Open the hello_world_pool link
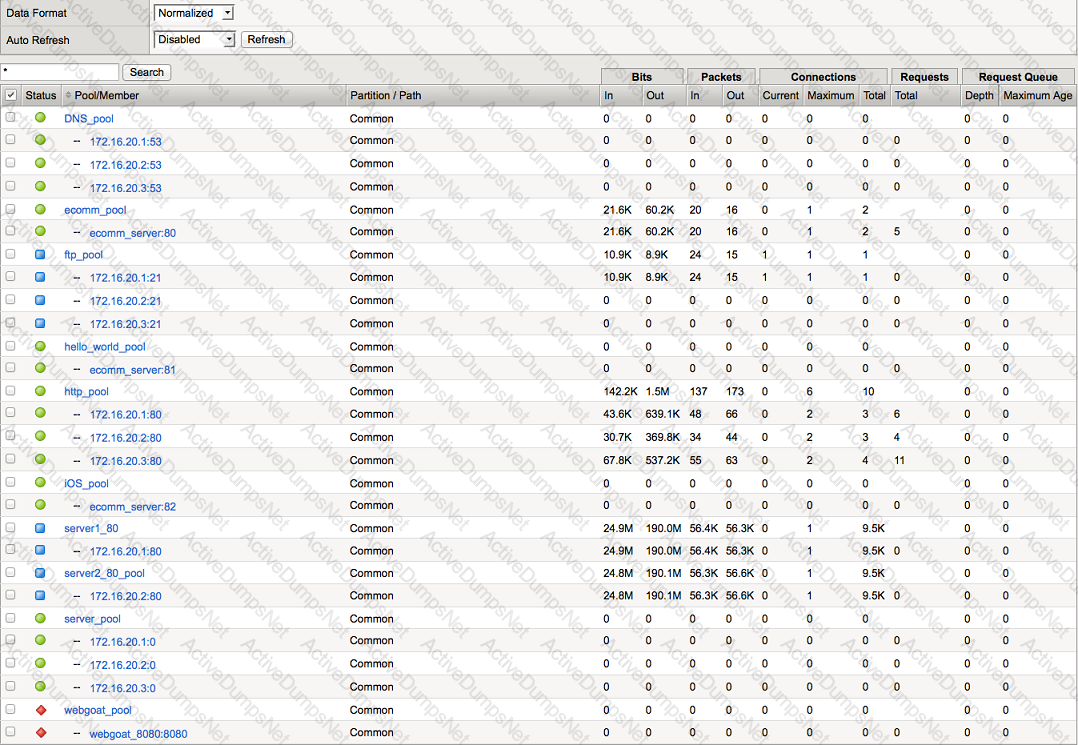The height and width of the screenshot is (745, 1078). pyautogui.click(x=104, y=347)
